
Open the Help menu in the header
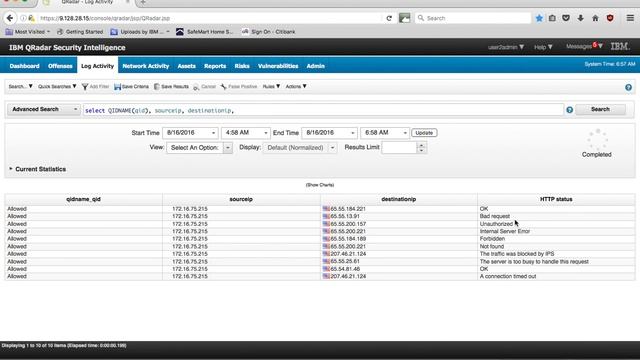(x=543, y=47)
